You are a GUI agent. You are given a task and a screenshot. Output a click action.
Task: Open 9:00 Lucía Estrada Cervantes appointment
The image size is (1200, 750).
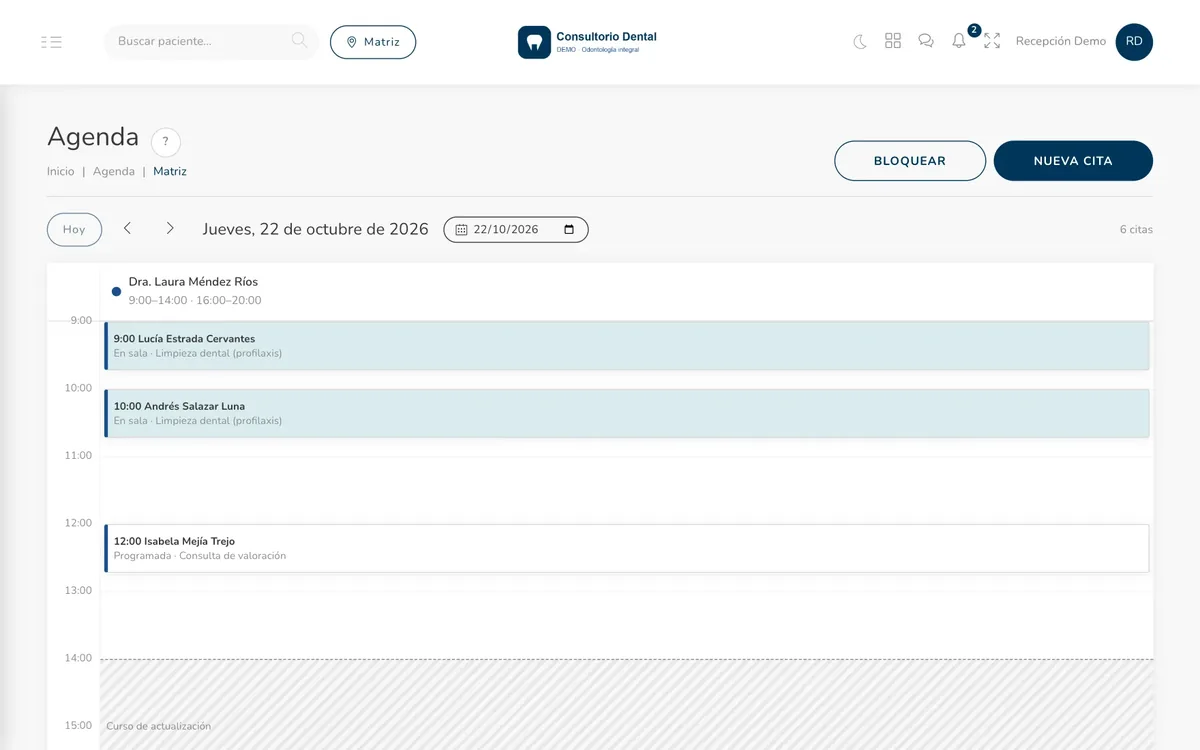(x=627, y=346)
